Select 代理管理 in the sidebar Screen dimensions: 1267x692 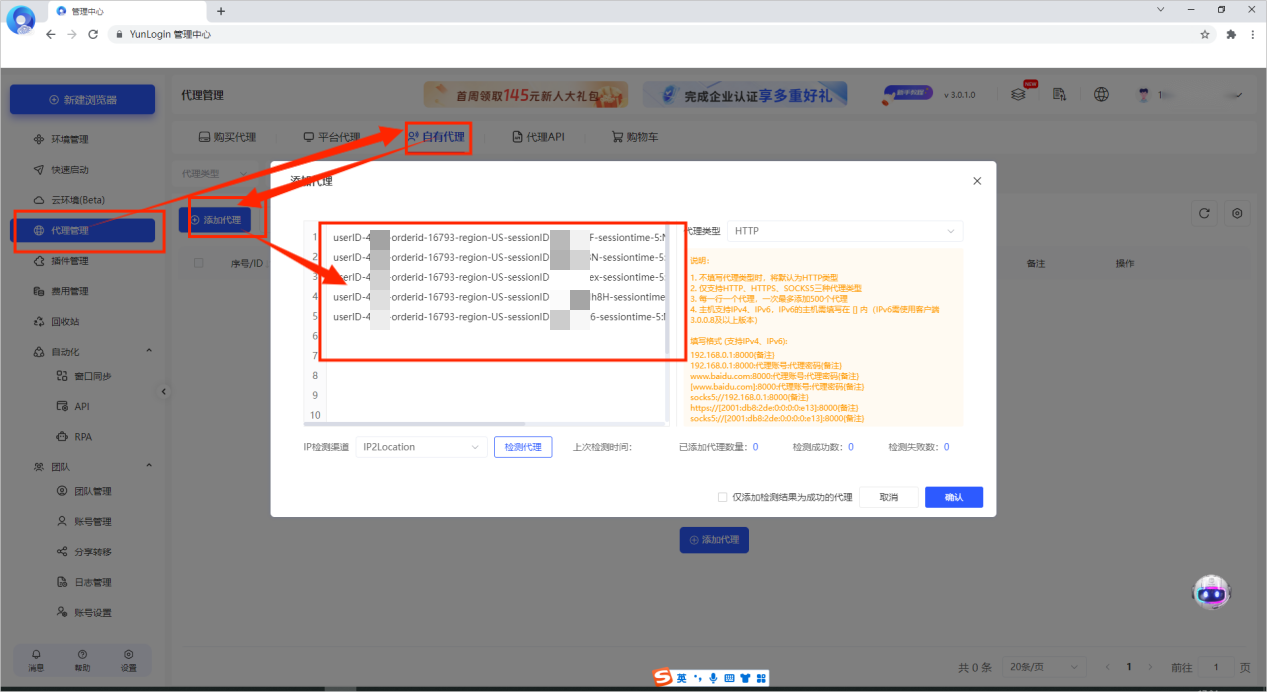(82, 231)
